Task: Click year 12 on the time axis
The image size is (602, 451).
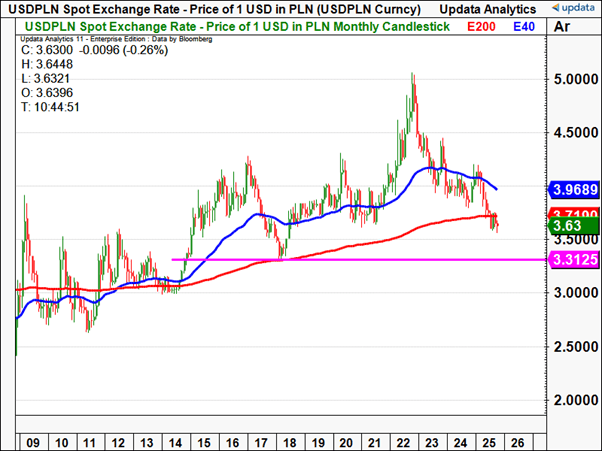Action: (118, 443)
